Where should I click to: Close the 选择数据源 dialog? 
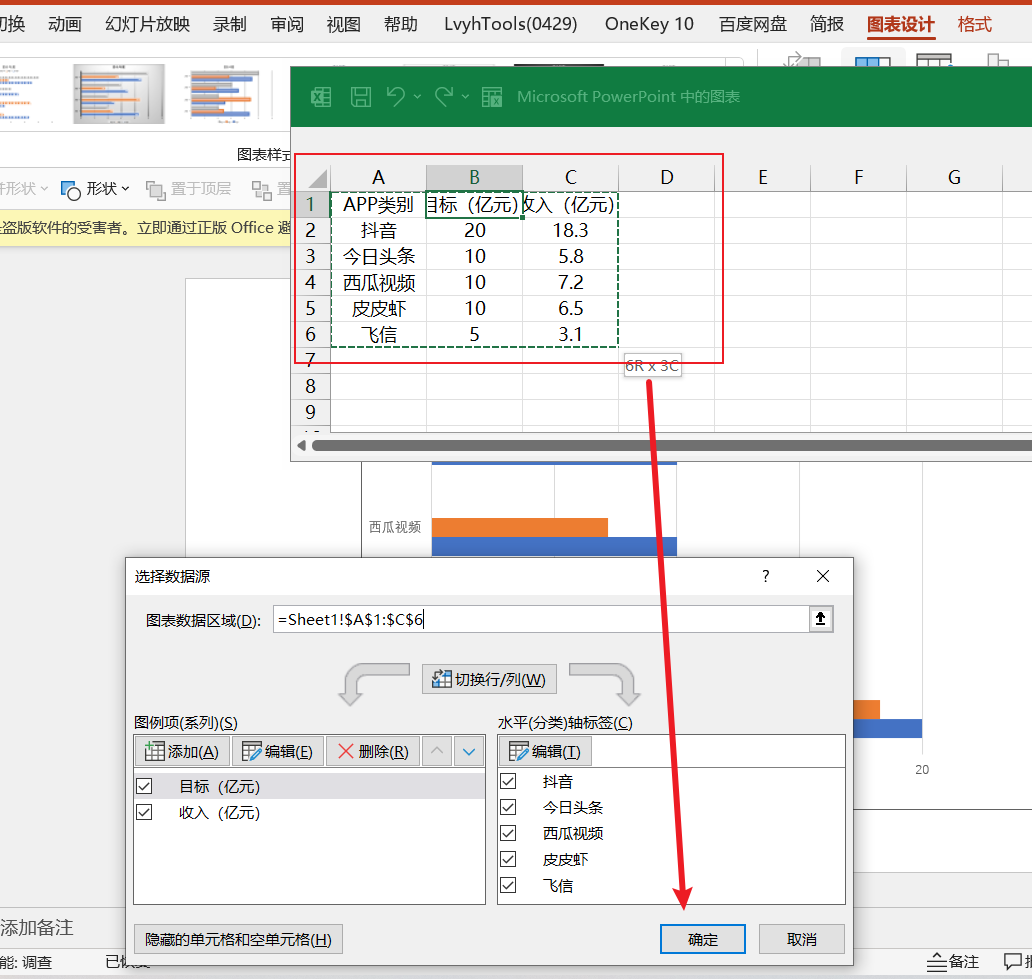tap(823, 576)
